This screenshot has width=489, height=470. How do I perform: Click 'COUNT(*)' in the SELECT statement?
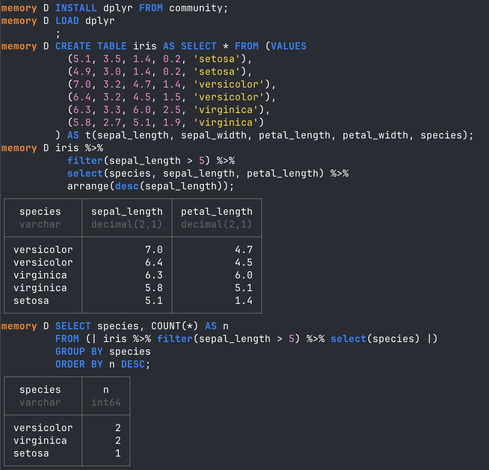(175, 326)
